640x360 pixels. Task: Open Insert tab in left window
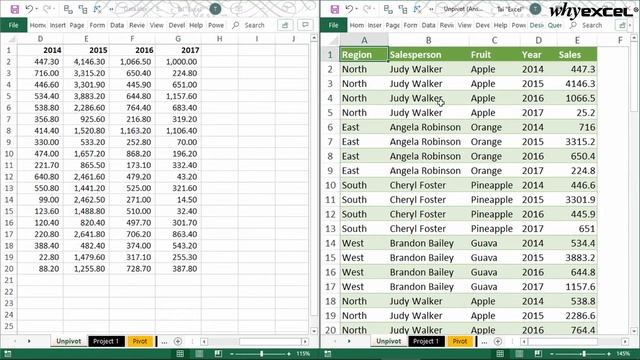(58, 25)
